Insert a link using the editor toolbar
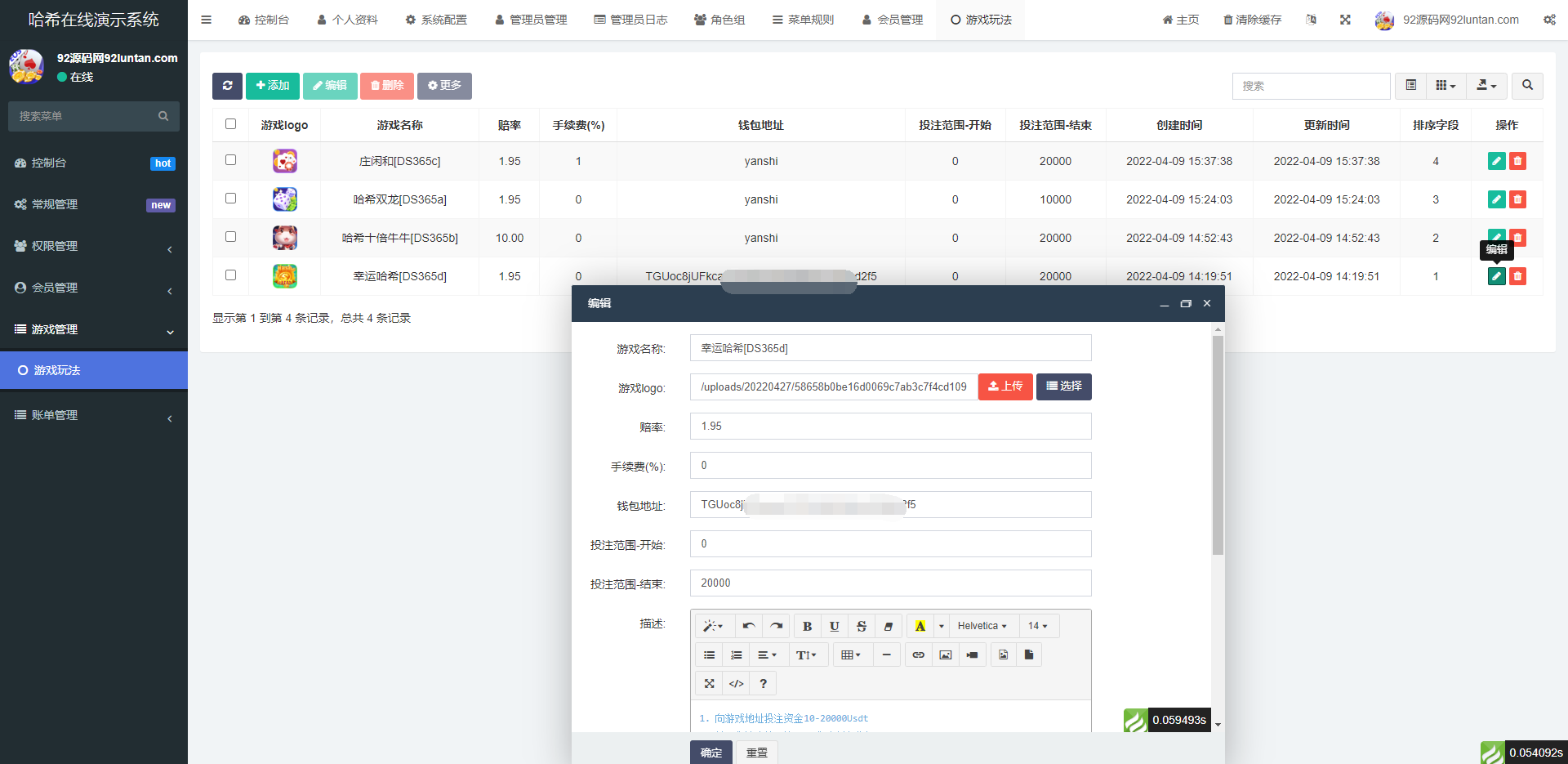The height and width of the screenshot is (764, 1568). (x=918, y=655)
